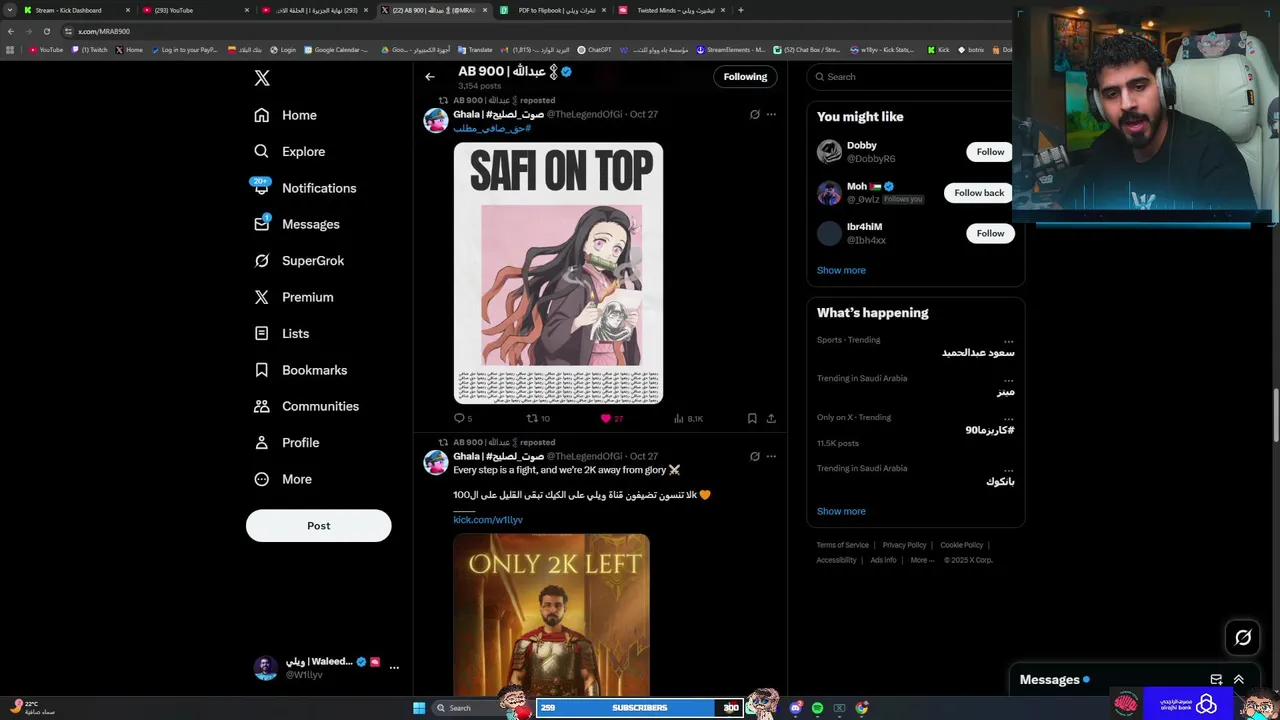The image size is (1280, 720).
Task: Click the Search X input field
Action: [x=910, y=77]
